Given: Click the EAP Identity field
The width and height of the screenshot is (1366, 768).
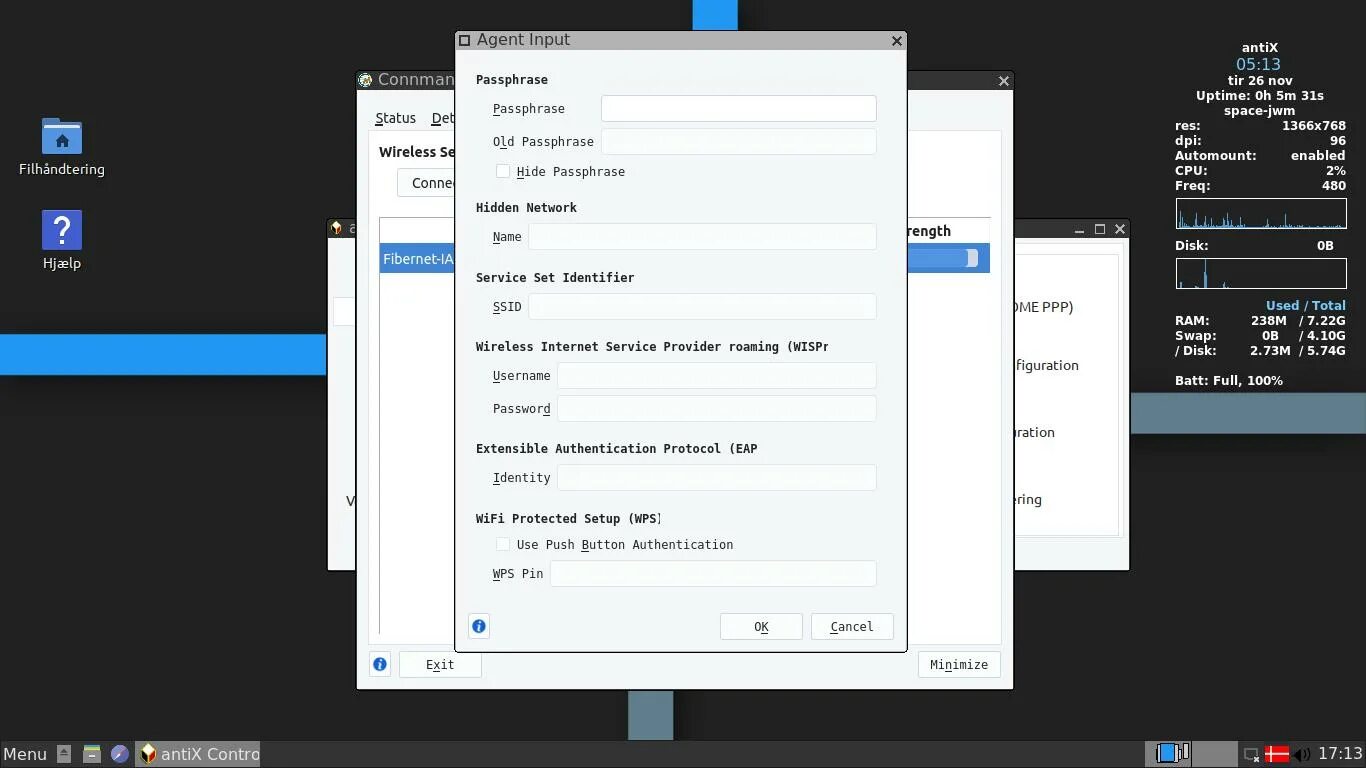Looking at the screenshot, I should (716, 477).
